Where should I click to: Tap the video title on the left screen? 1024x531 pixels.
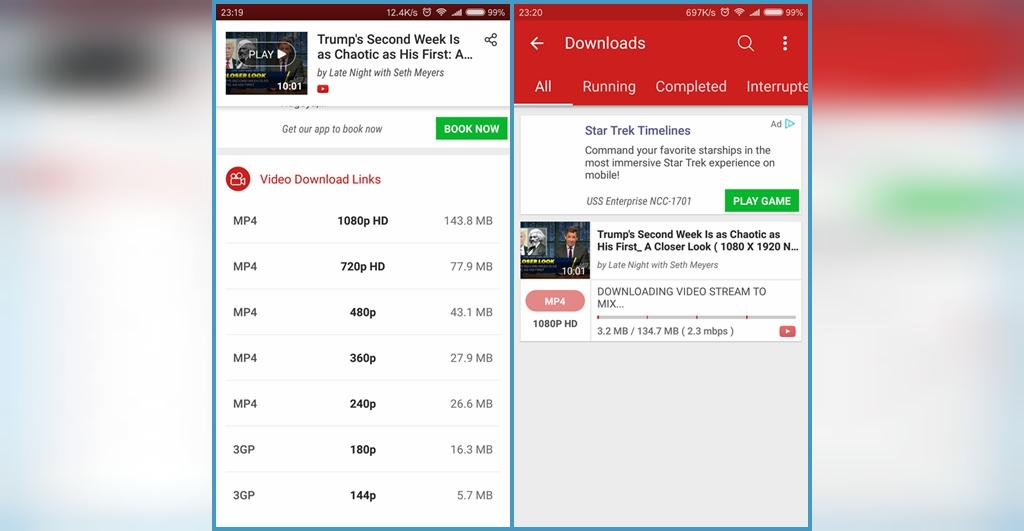pos(394,47)
